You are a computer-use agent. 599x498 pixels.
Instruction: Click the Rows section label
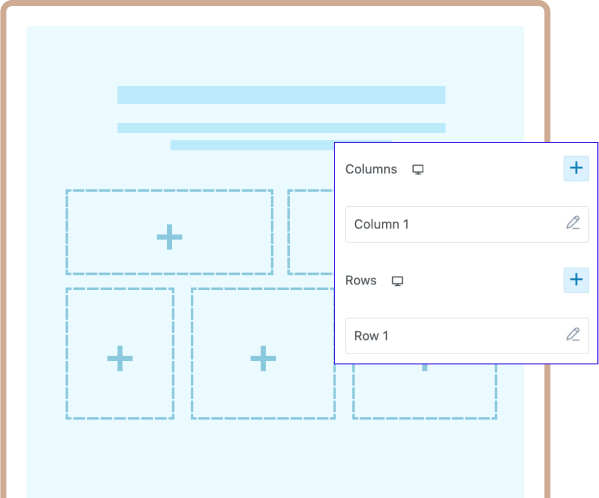pyautogui.click(x=361, y=280)
